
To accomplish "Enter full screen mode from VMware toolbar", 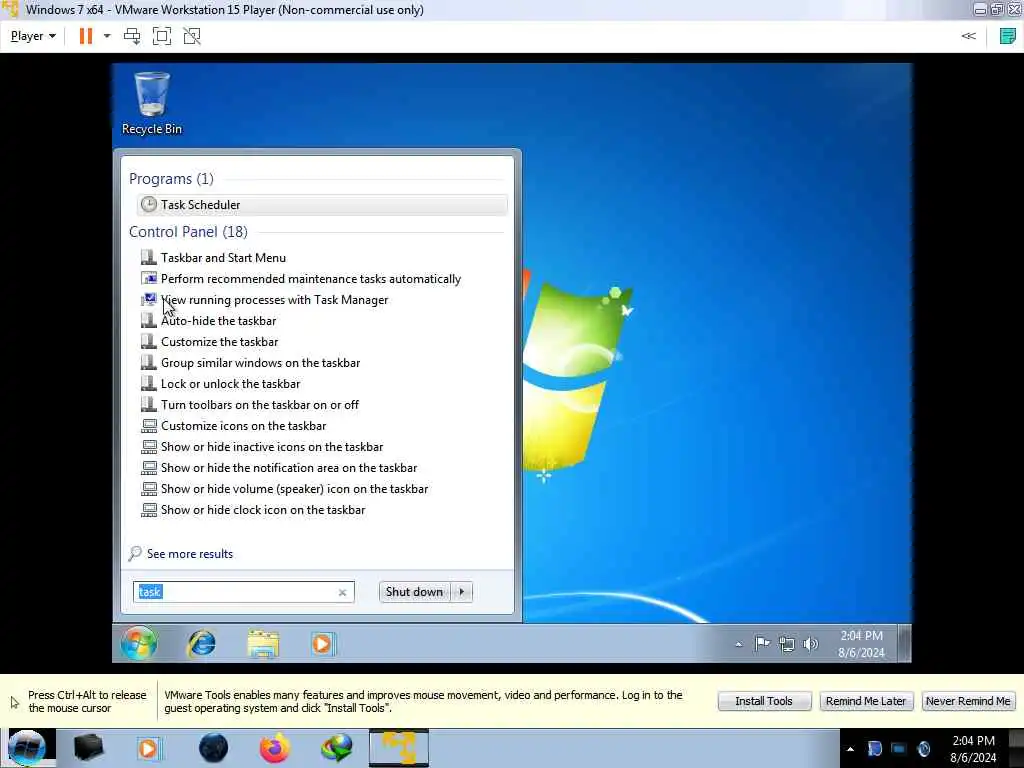I will pyautogui.click(x=162, y=36).
